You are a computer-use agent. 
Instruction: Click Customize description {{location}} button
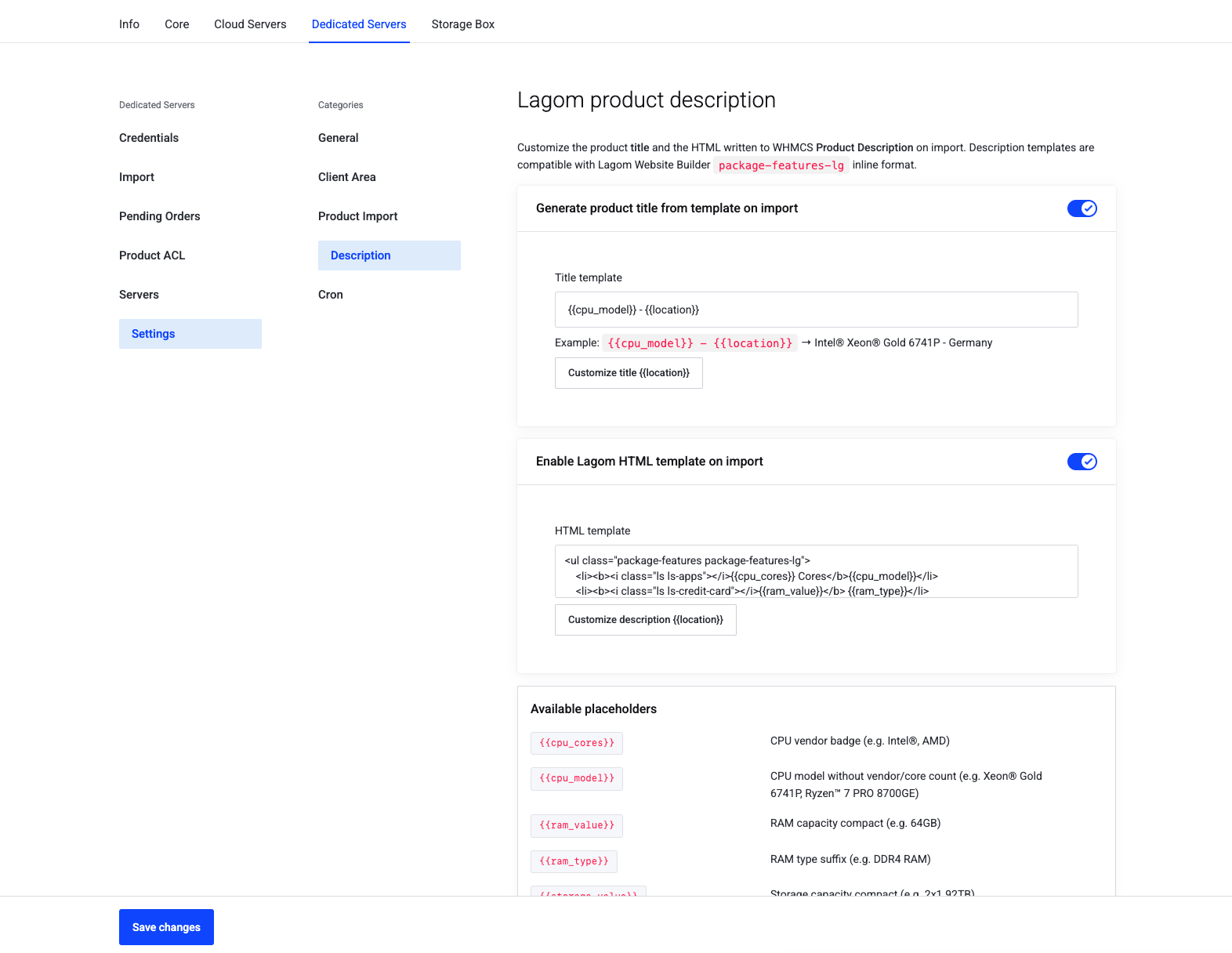[646, 620]
